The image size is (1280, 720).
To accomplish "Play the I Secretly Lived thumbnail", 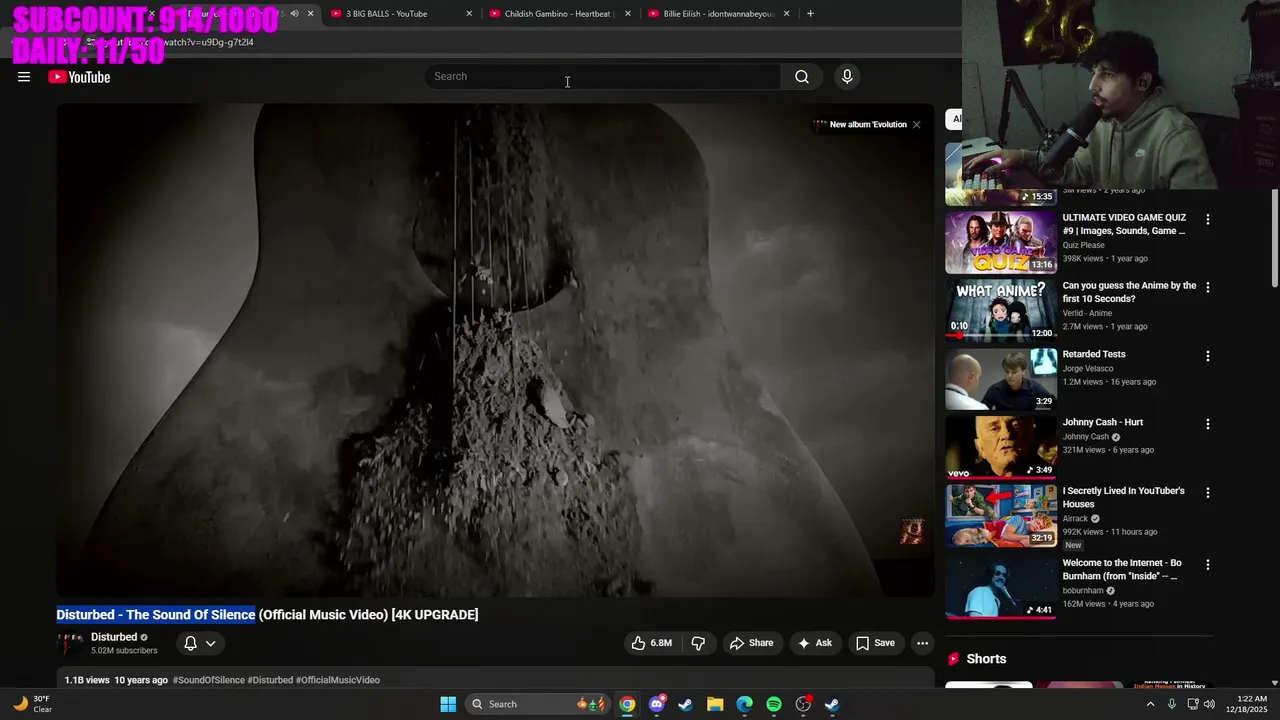I will coord(1001,516).
